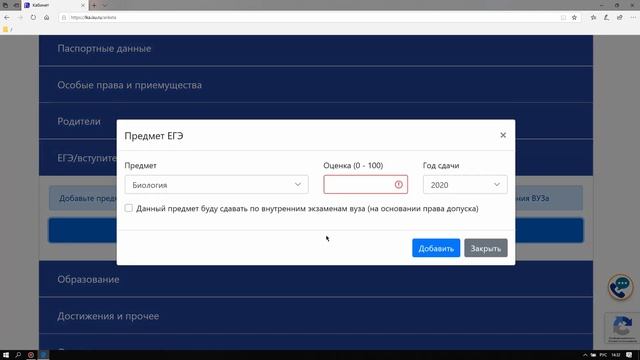This screenshot has height=360, width=640.
Task: Click the blue Добавить button
Action: tap(436, 248)
